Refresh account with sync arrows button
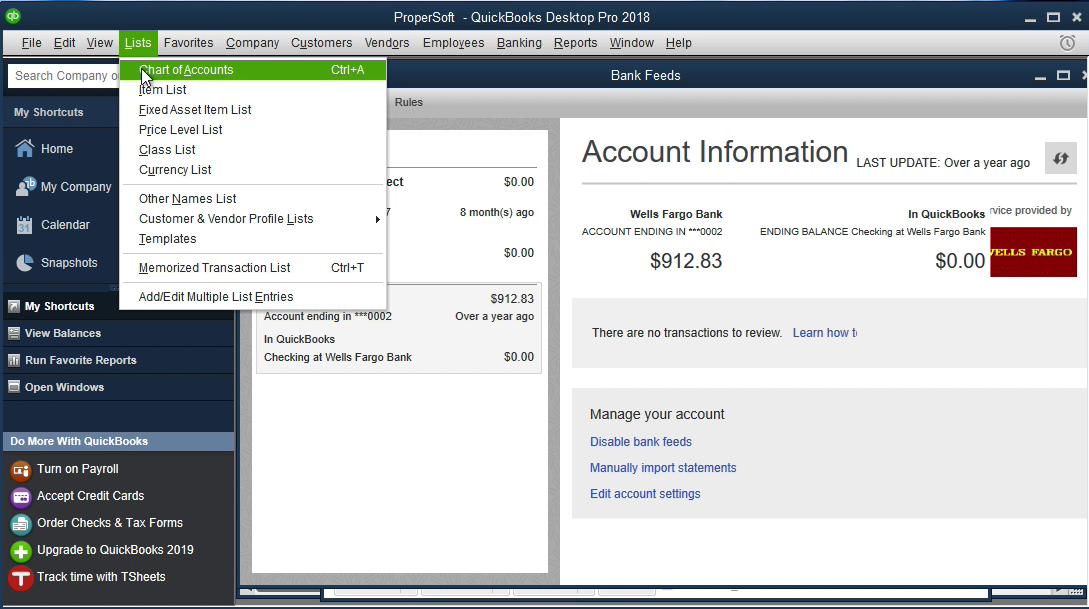 click(x=1061, y=158)
